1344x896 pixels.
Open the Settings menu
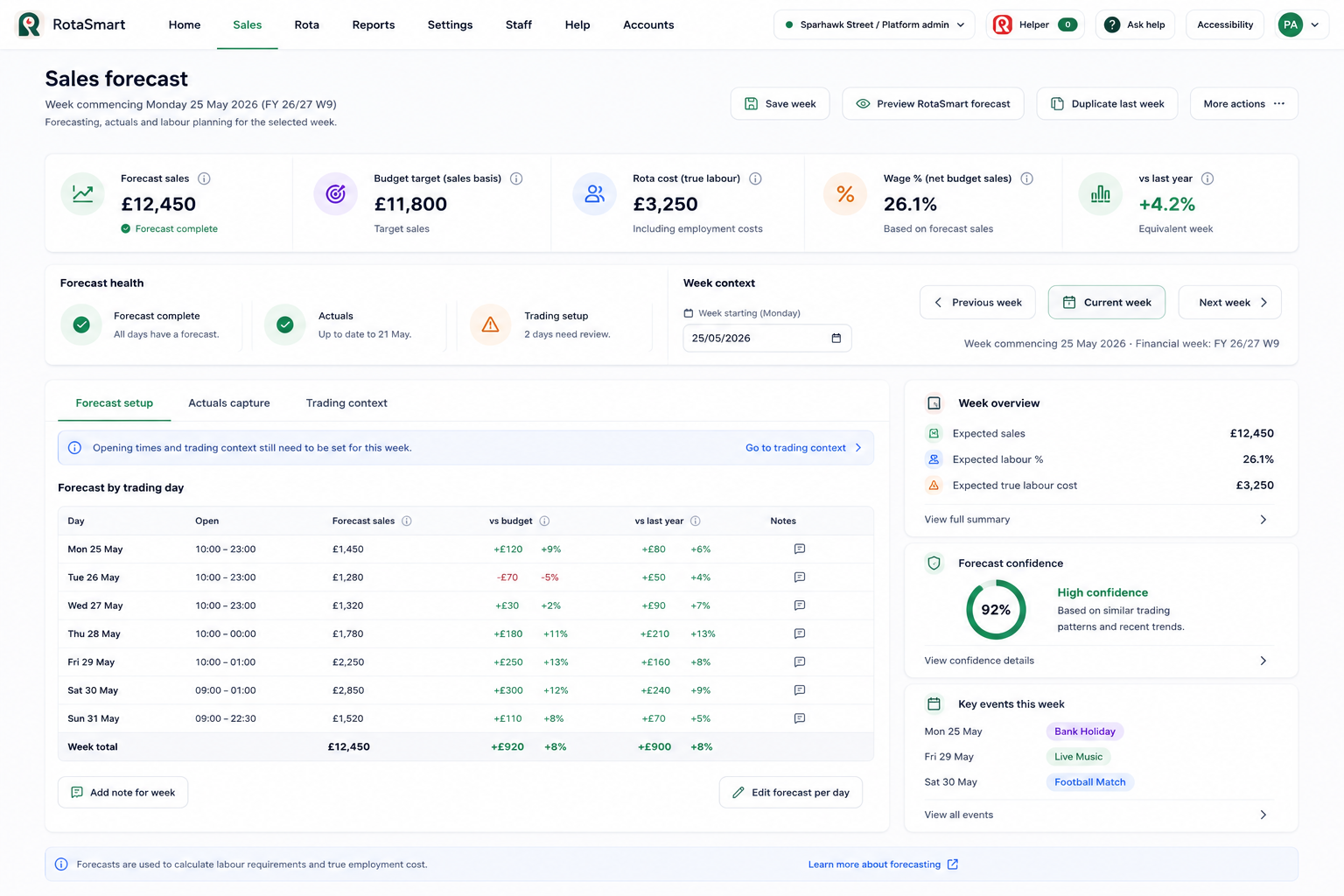pos(450,24)
